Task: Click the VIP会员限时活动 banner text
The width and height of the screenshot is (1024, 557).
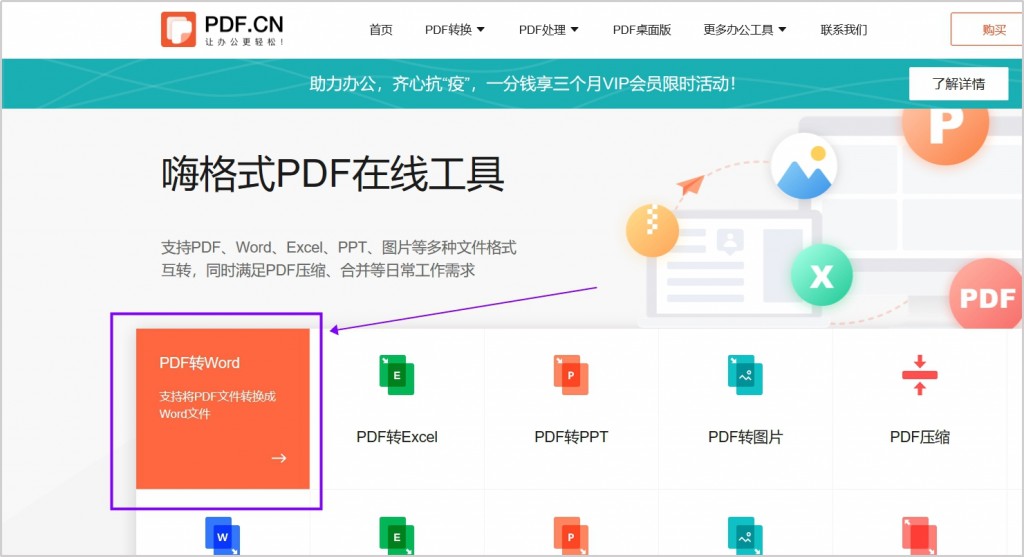Action: click(522, 84)
